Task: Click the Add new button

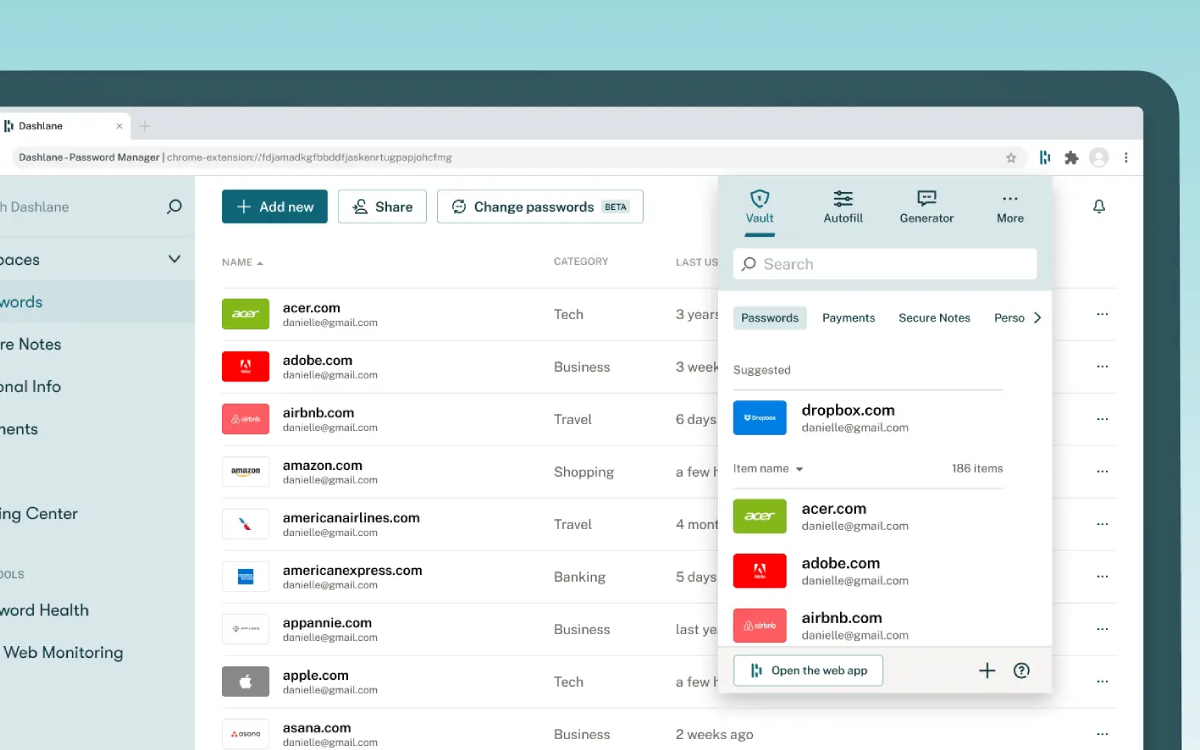Action: click(x=275, y=207)
